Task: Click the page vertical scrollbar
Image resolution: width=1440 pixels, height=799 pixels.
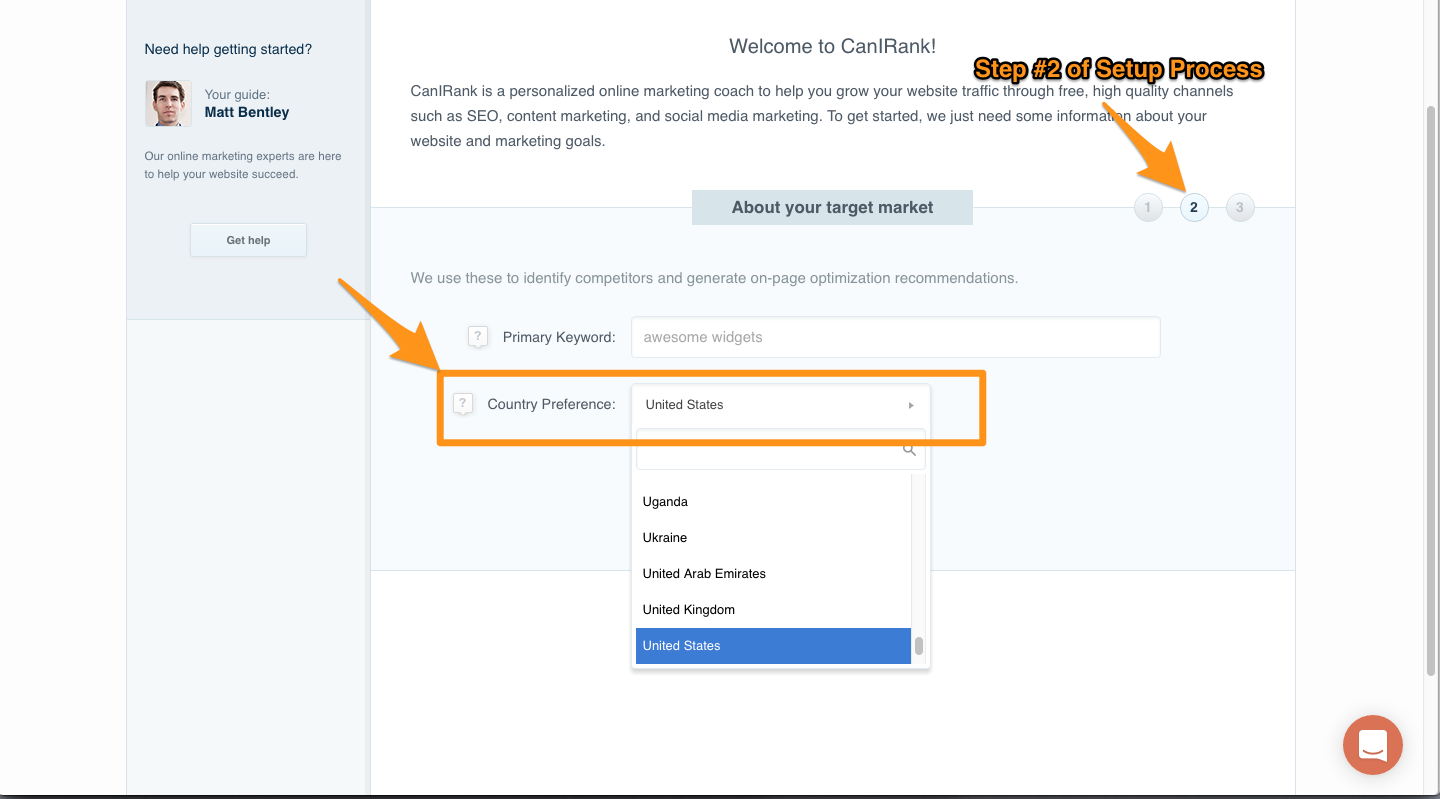Action: [x=1431, y=390]
